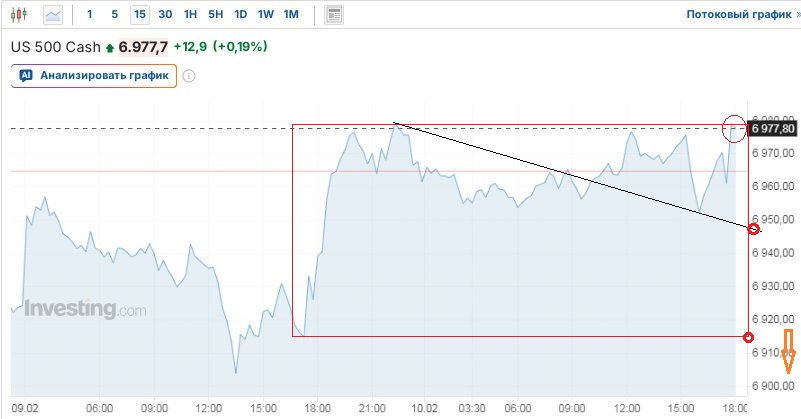This screenshot has width=801, height=419.
Task: Click the AI badge icon
Action: [26, 75]
